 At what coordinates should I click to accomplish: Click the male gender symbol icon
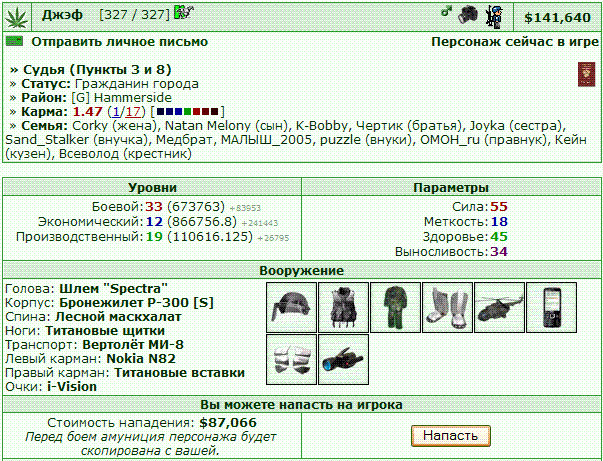pos(446,12)
